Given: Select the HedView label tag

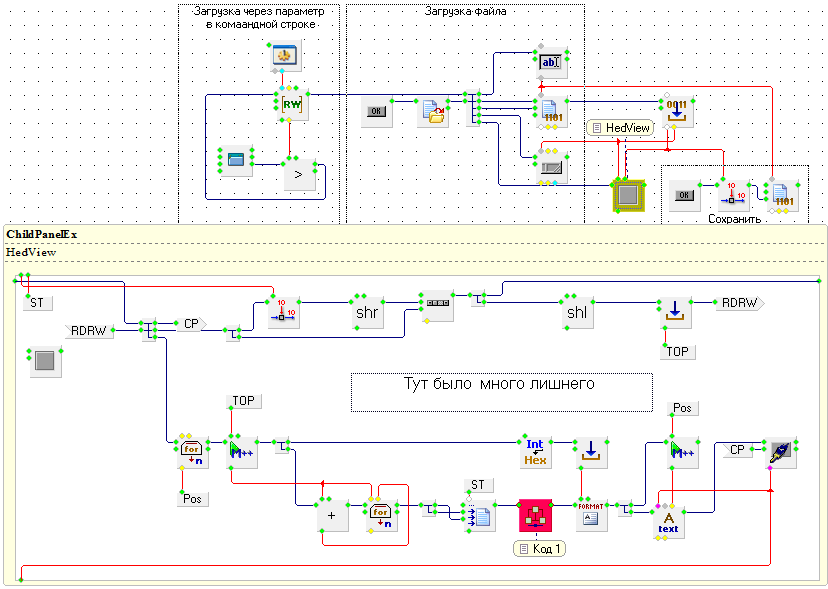Looking at the screenshot, I should point(621,128).
